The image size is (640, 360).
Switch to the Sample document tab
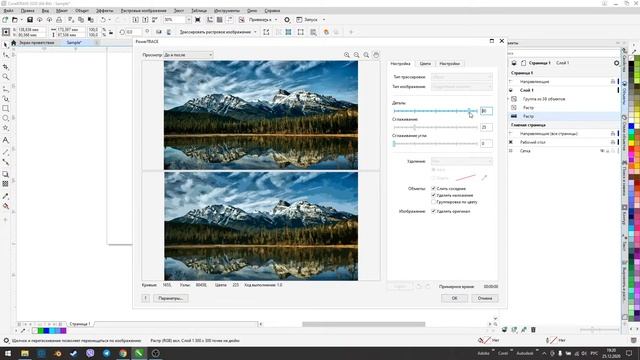click(74, 42)
